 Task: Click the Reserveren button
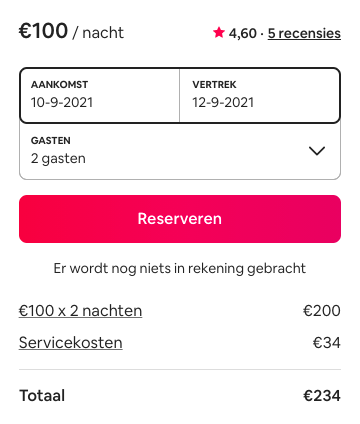180,219
